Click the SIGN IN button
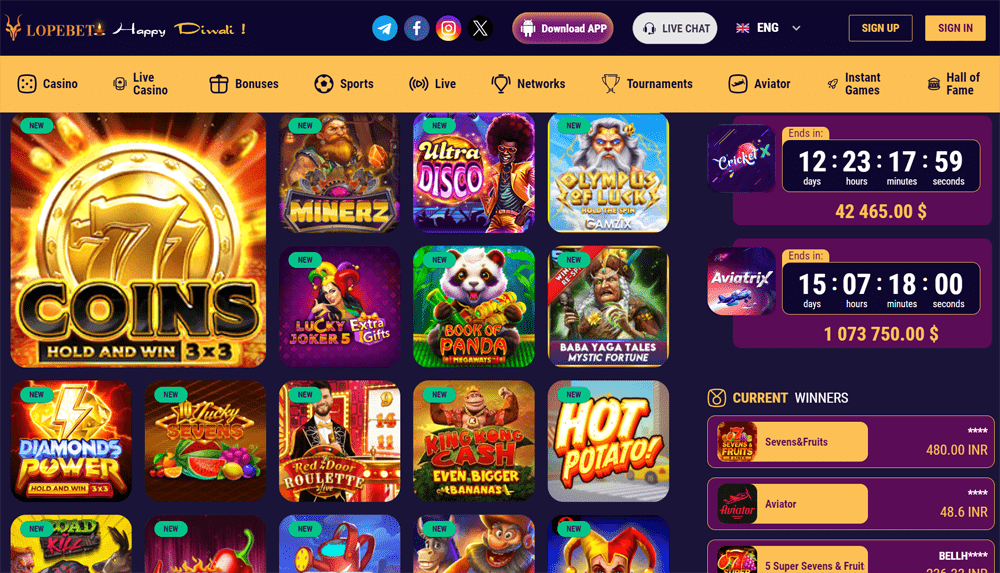Screen dimensions: 1000x573 955,28
